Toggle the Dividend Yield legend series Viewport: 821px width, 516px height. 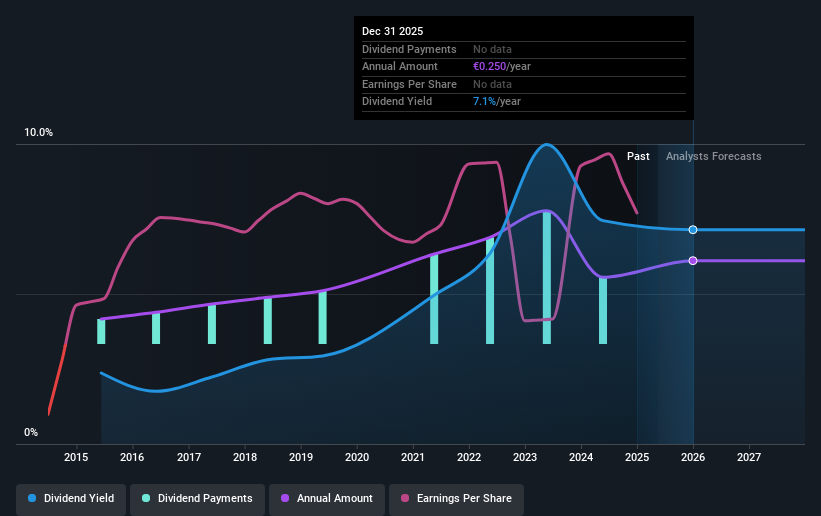71,498
